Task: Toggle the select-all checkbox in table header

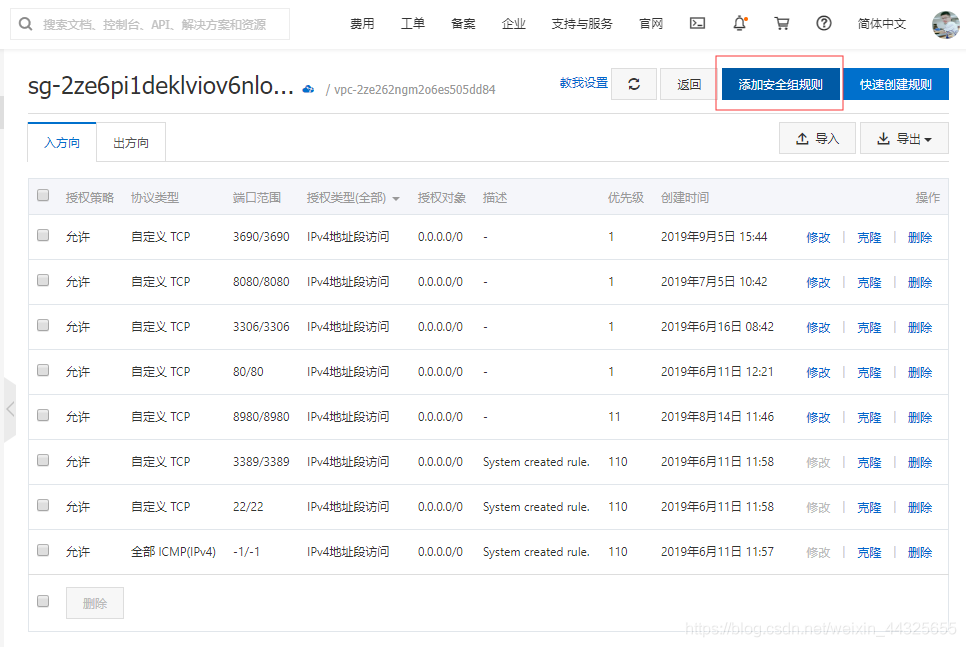Action: tap(43, 196)
